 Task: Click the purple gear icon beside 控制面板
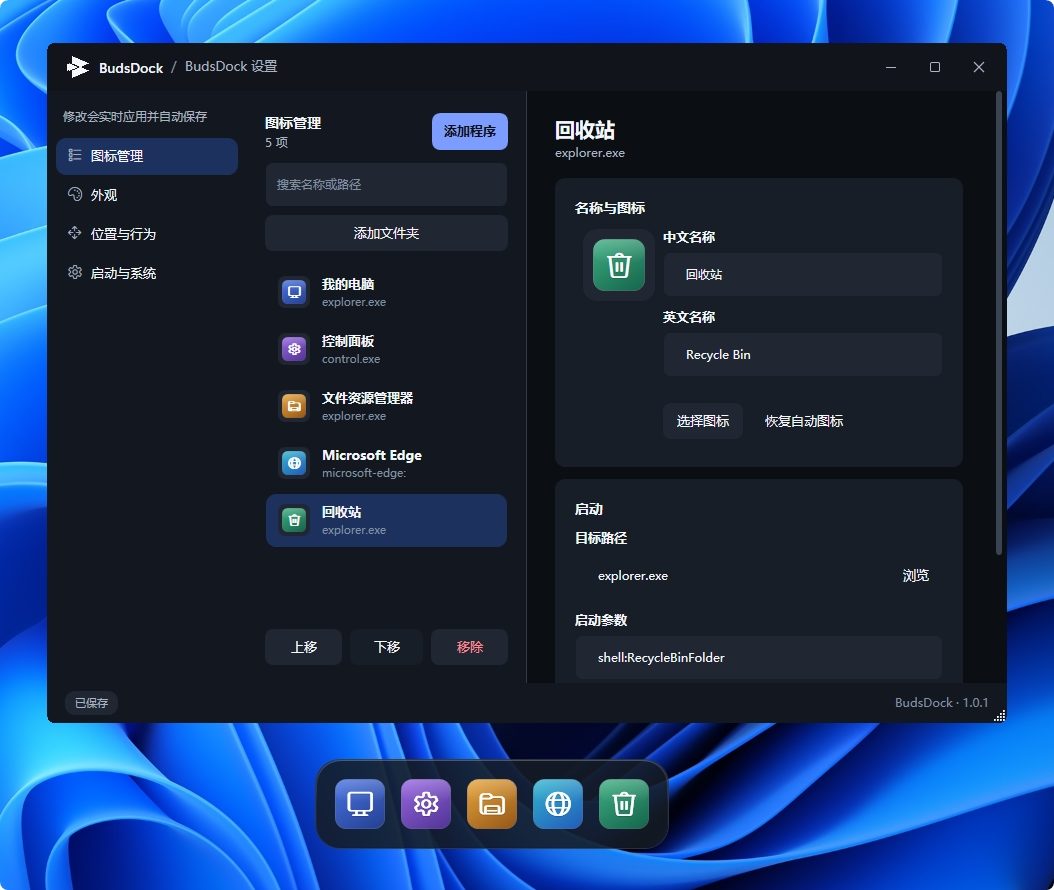(294, 349)
